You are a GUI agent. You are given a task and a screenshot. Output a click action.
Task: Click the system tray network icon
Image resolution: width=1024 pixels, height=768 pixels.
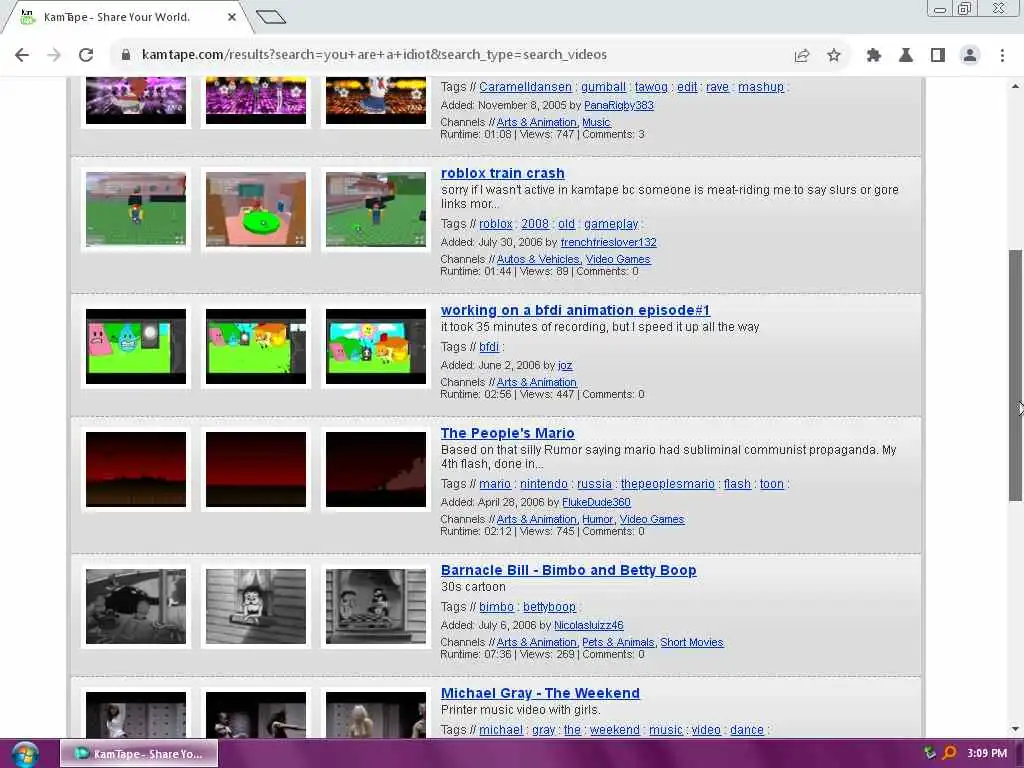(x=929, y=753)
